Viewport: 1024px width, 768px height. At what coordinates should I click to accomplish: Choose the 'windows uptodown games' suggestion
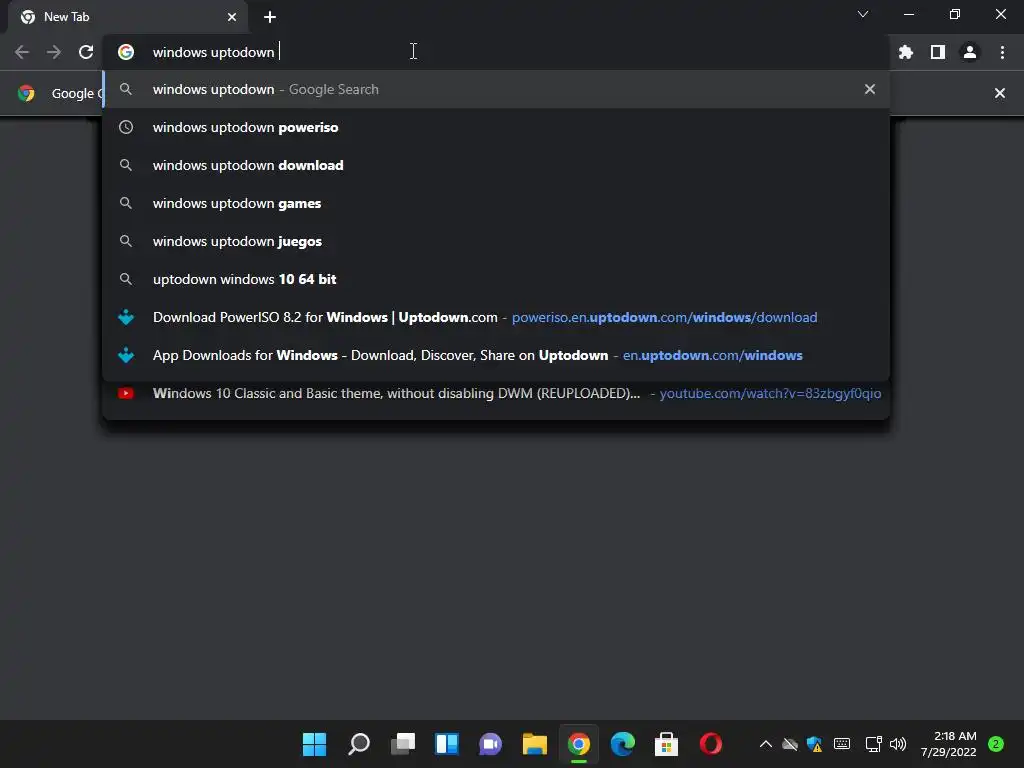tap(496, 203)
